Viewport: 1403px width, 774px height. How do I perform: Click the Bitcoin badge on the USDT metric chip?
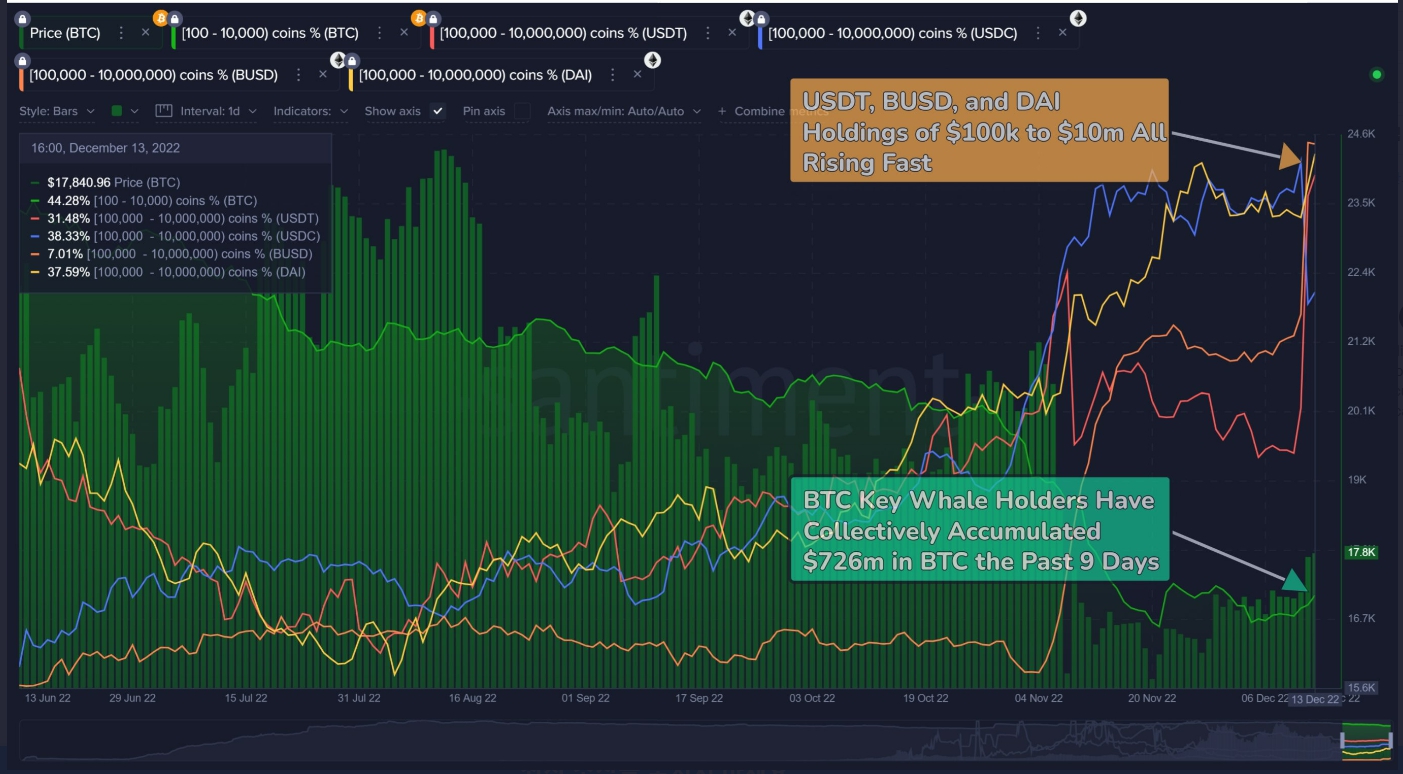pyautogui.click(x=420, y=20)
